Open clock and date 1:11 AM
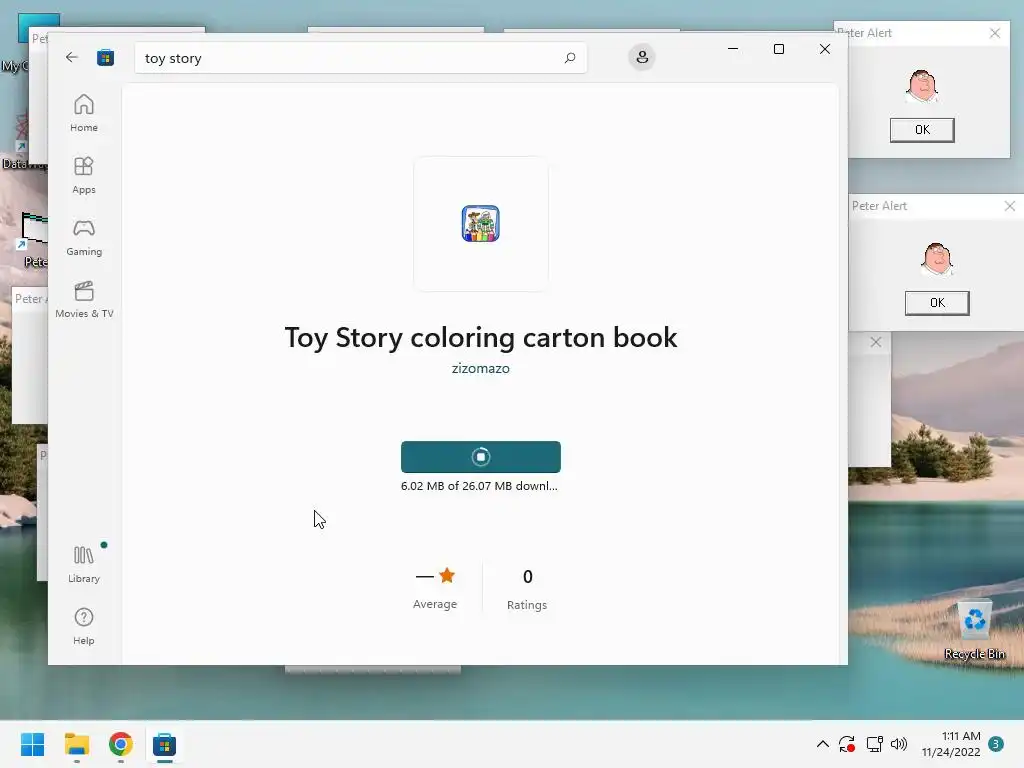Image resolution: width=1024 pixels, height=768 pixels. [x=951, y=744]
